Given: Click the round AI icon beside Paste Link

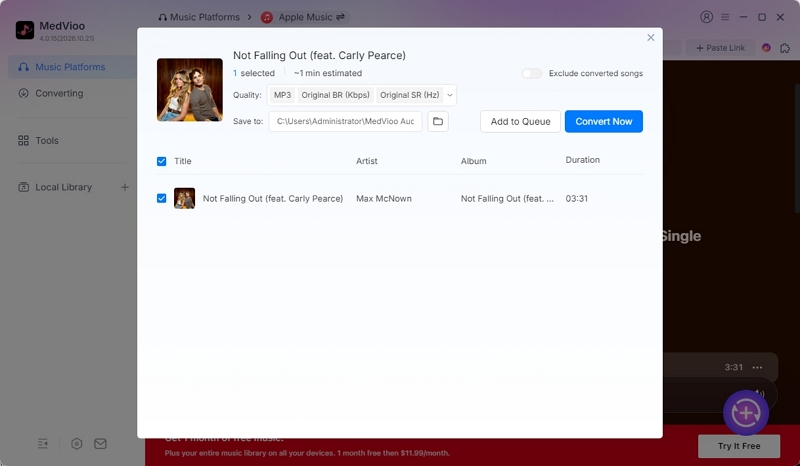Looking at the screenshot, I should 766,47.
